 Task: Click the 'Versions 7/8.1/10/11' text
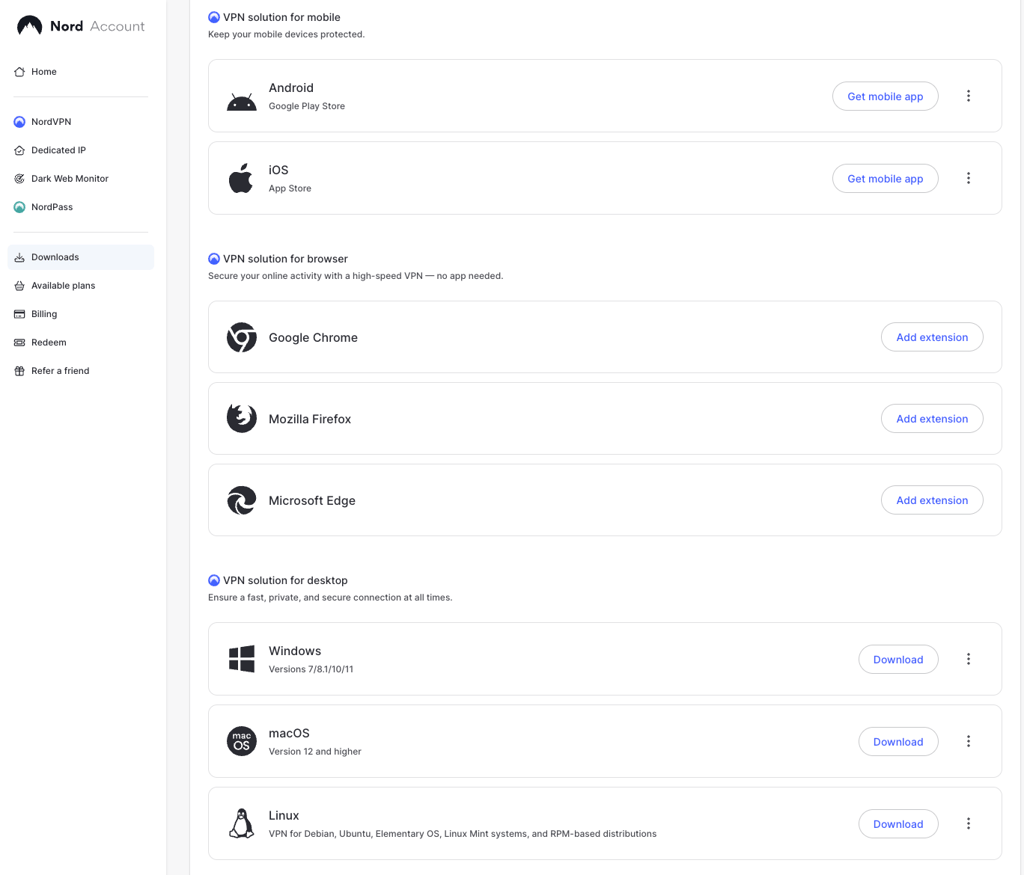coord(311,669)
